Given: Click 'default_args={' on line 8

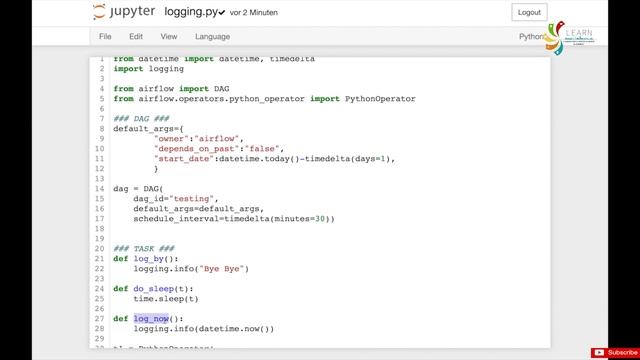Looking at the screenshot, I should [x=149, y=129].
